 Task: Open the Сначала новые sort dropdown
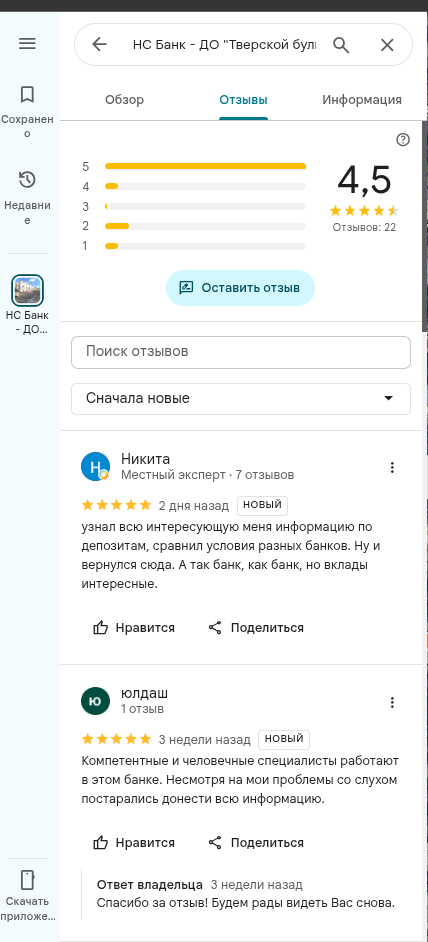[x=240, y=399]
